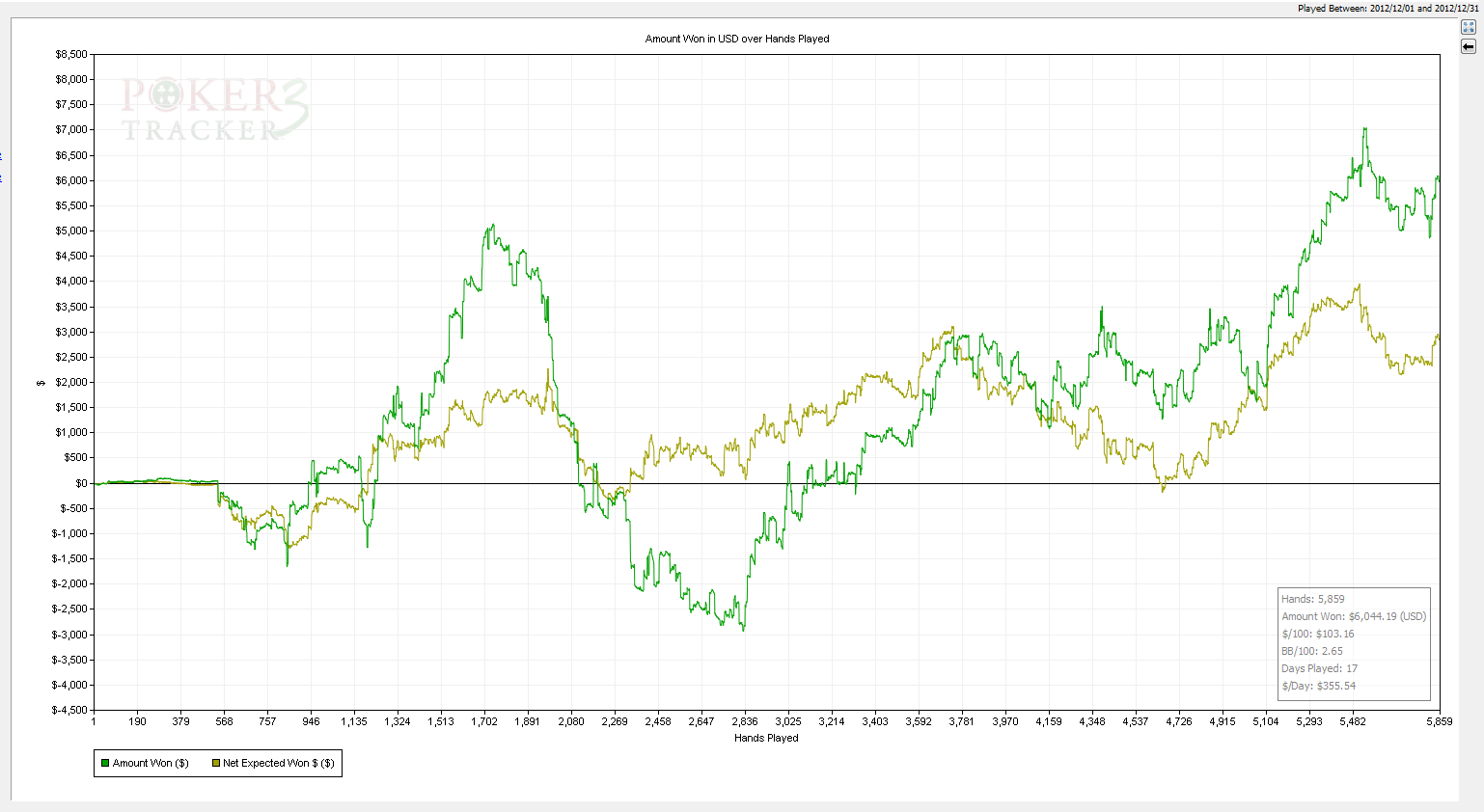Click the Amount Won $6,044.19 summary line
This screenshot has height=812, width=1484.
coord(1353,616)
